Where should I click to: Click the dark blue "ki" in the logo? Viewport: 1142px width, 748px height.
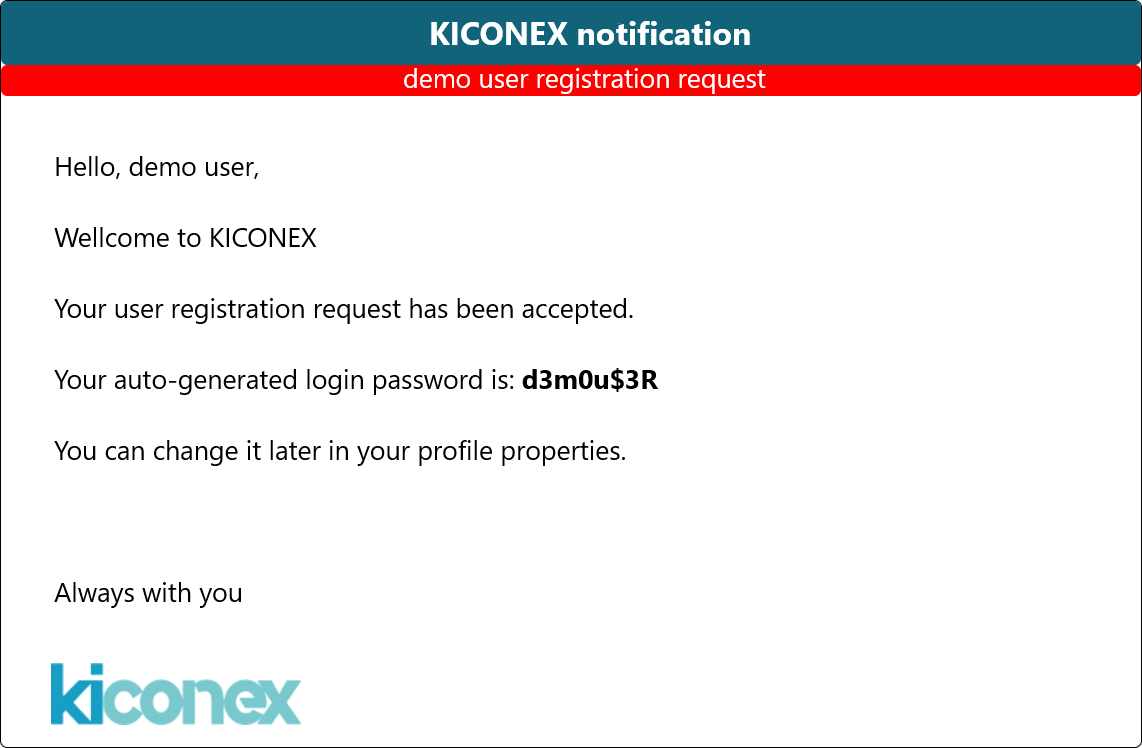(78, 693)
